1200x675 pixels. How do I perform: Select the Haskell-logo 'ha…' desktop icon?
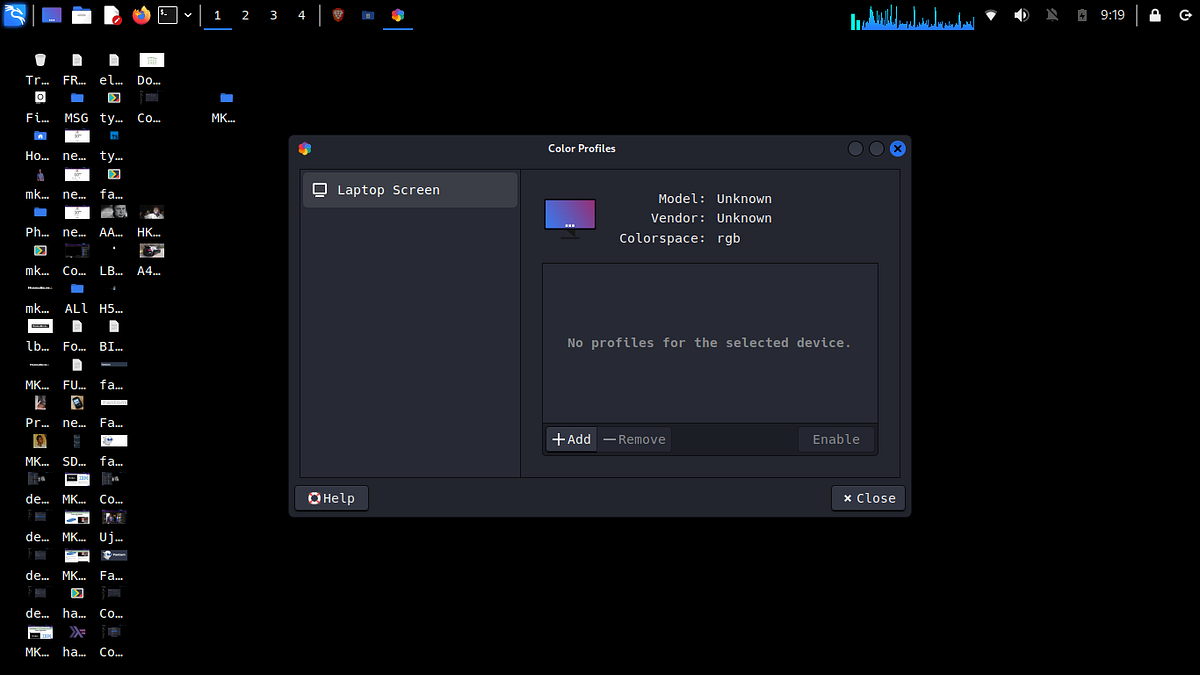75,642
